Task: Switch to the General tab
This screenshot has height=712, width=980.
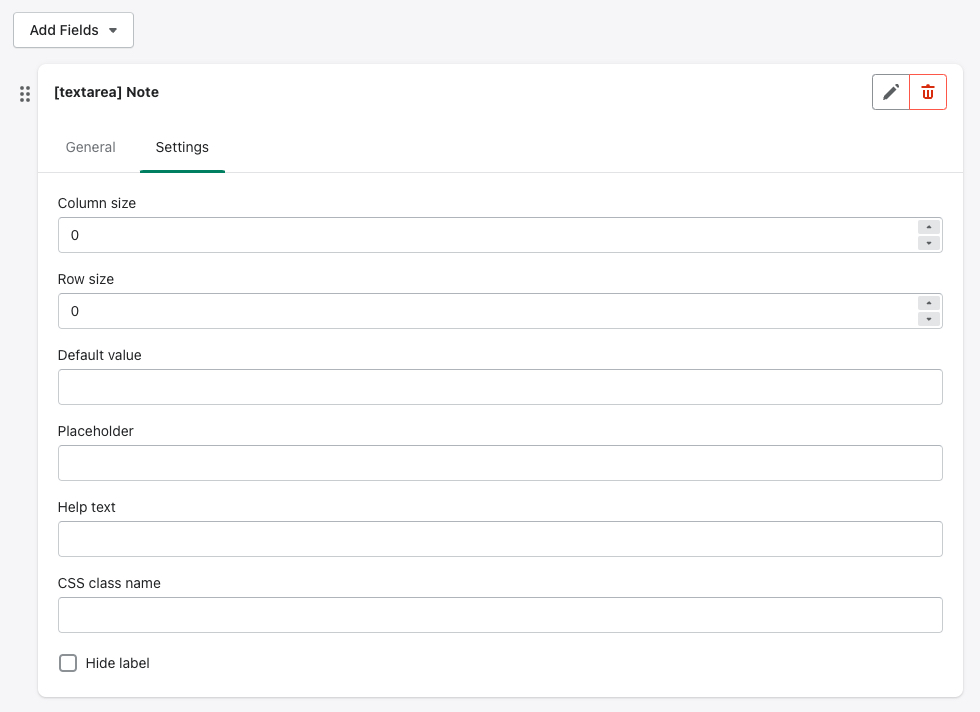Action: [x=91, y=147]
